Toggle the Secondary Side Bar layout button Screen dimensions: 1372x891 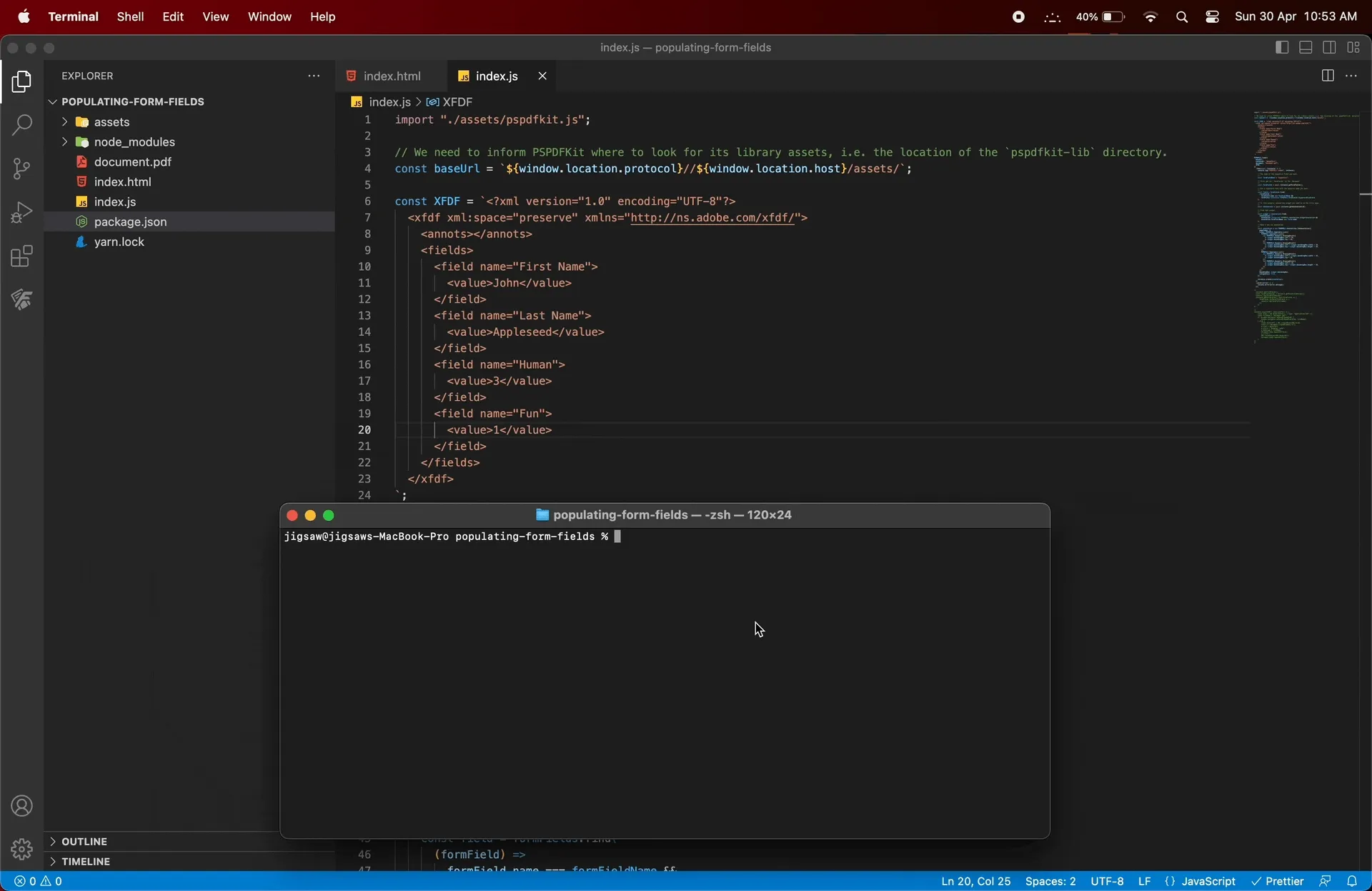pyautogui.click(x=1329, y=47)
